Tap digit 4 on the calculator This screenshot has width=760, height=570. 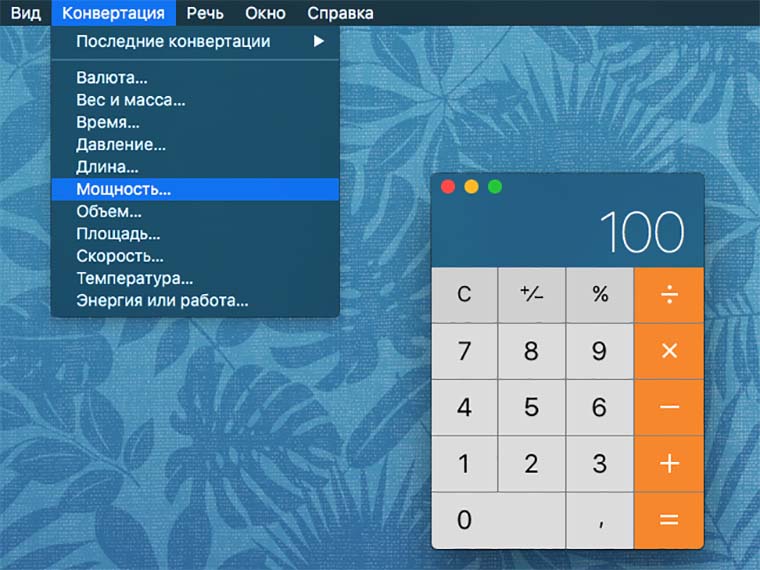coord(464,407)
